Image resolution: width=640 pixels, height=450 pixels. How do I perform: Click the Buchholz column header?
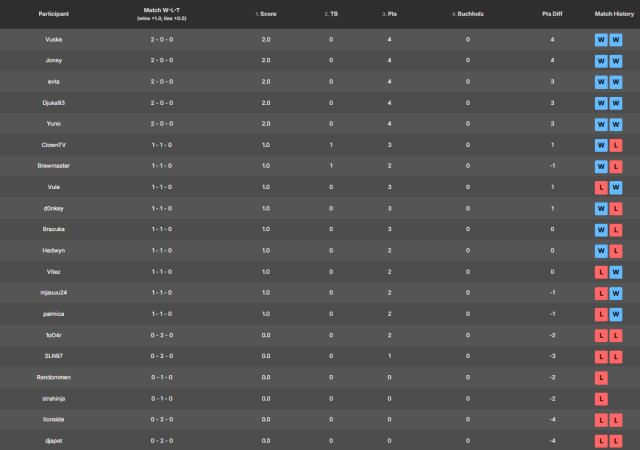click(467, 14)
